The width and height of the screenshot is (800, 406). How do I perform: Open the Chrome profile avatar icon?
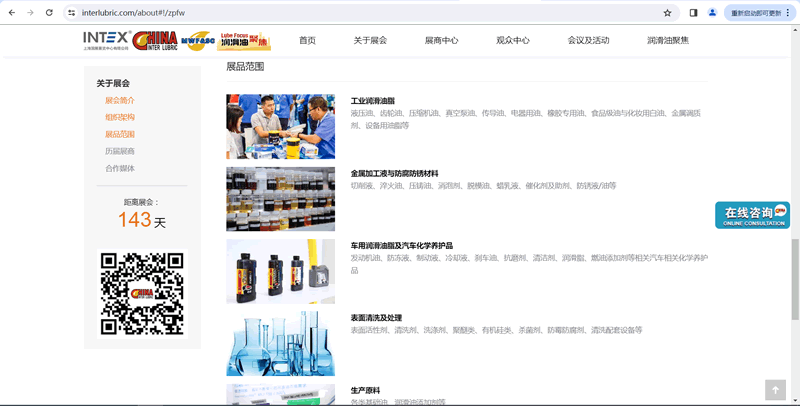click(x=712, y=13)
